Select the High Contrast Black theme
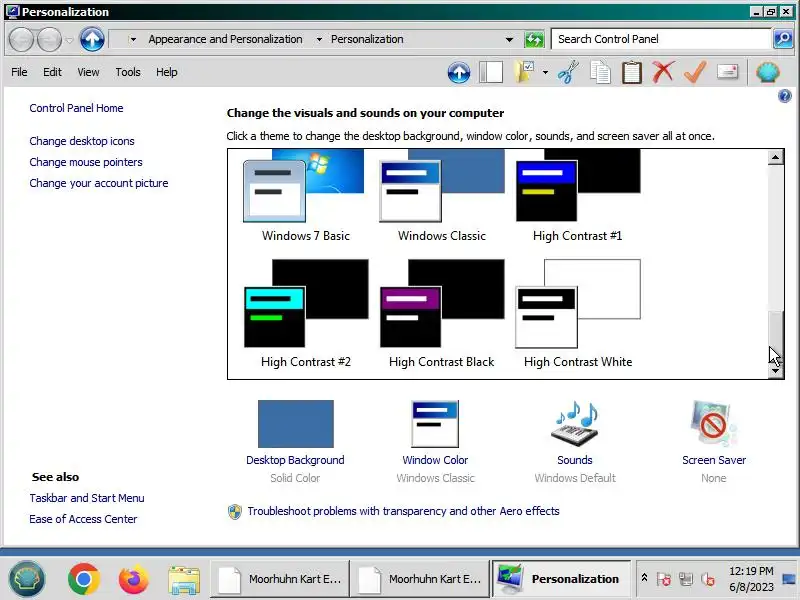 441,313
